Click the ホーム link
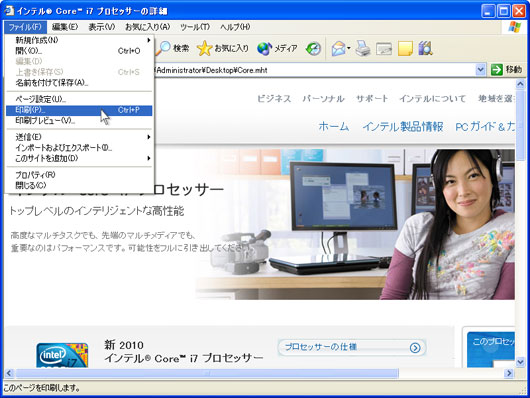 click(334, 127)
